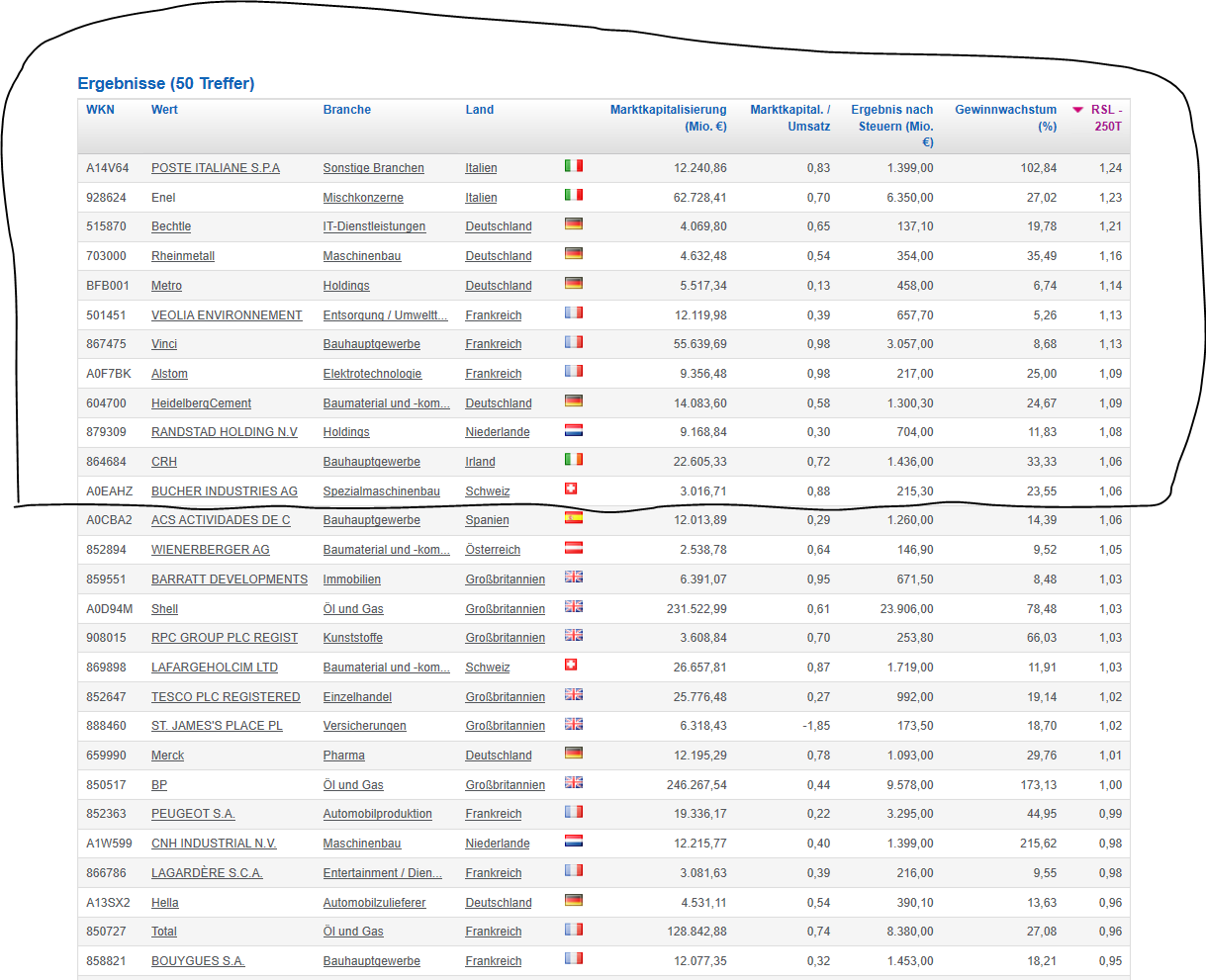Sort table by Branche column header
The image size is (1206, 980).
tap(347, 110)
